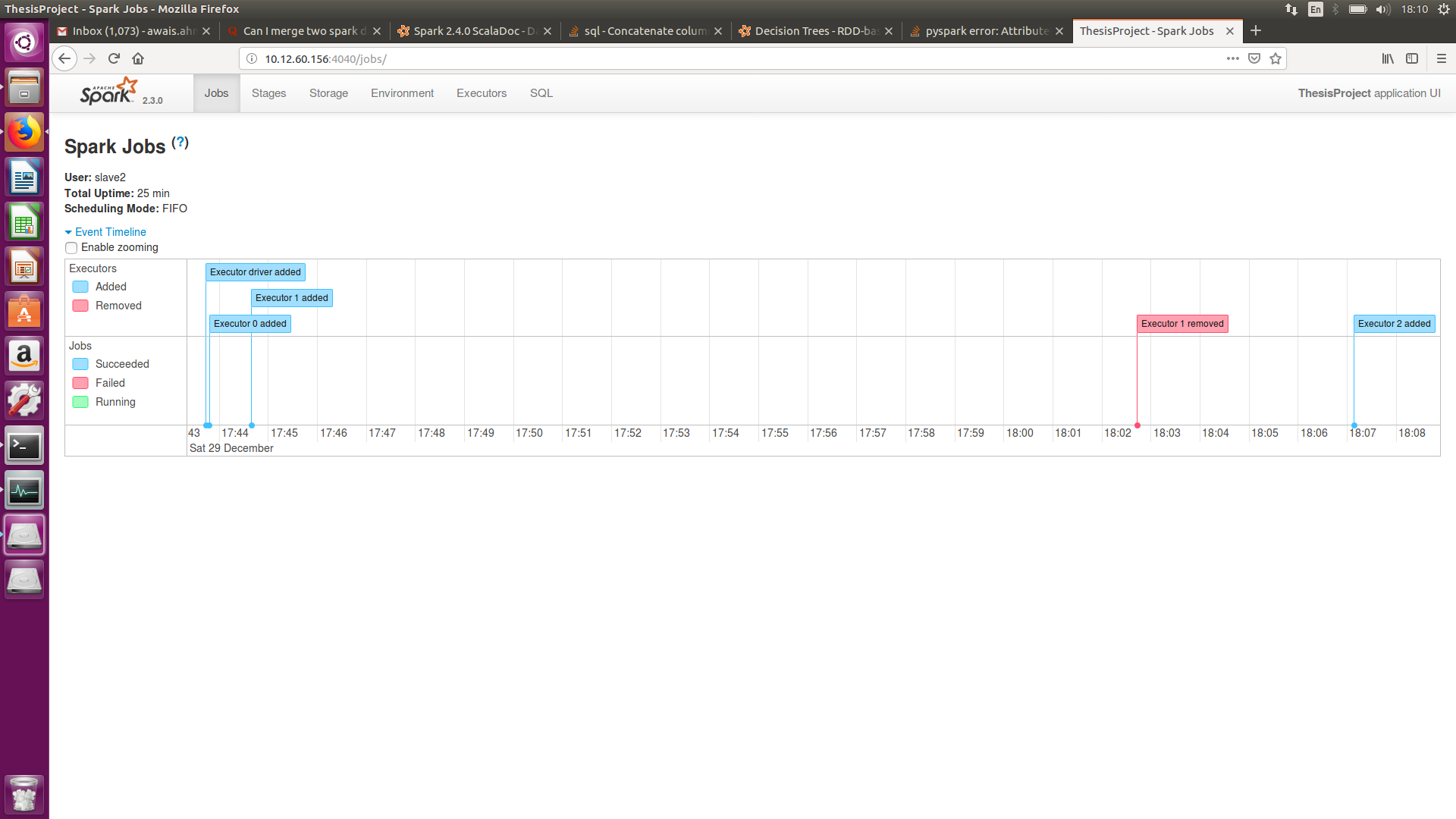Screen dimensions: 1456x819
Task: Open the Library icon in the toolbar
Action: (1388, 58)
